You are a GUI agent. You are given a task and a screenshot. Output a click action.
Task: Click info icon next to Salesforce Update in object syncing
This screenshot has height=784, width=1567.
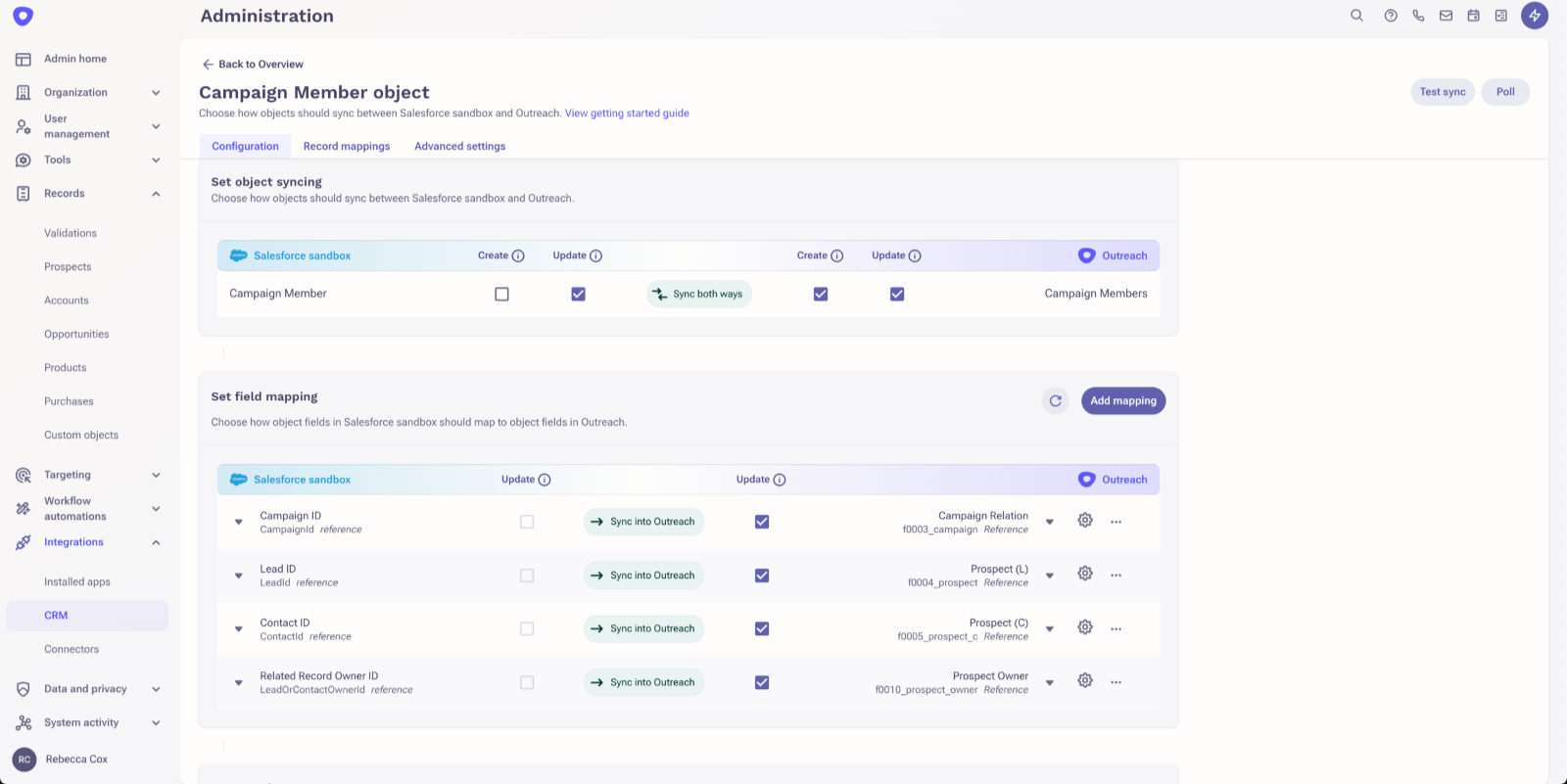pyautogui.click(x=595, y=255)
